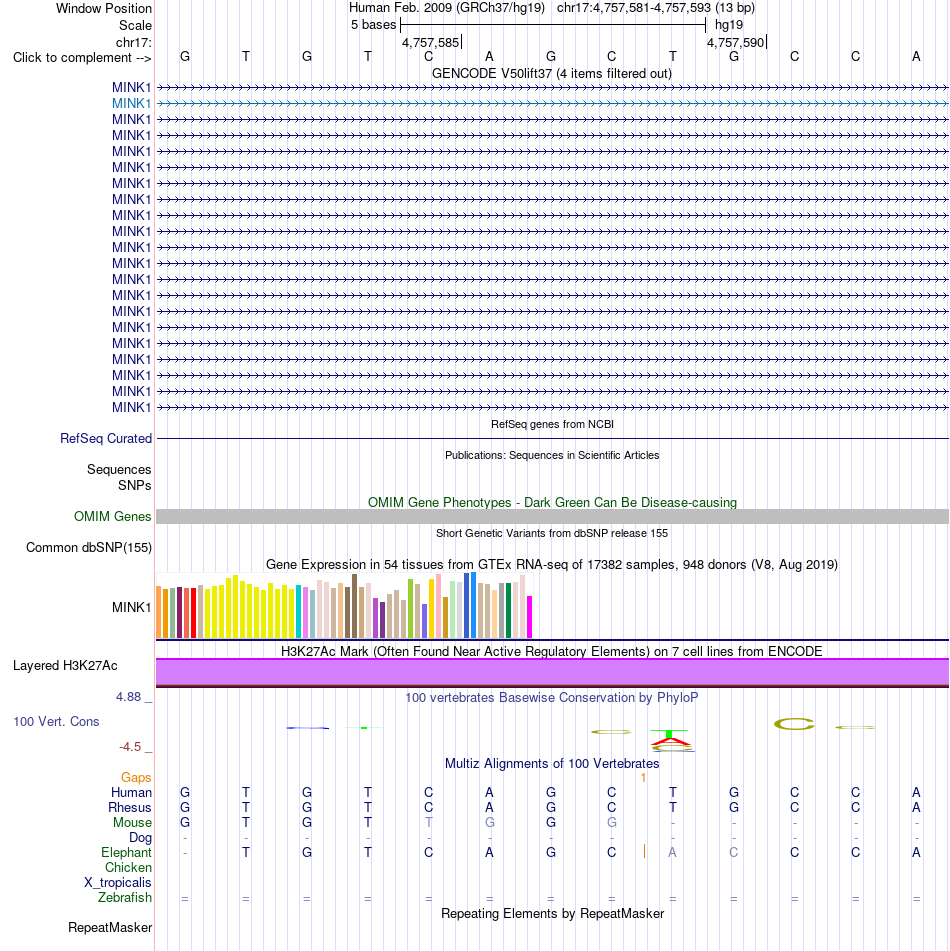Click 'RefSeq genes from NCBI' track title
Image resolution: width=950 pixels, height=951 pixels.
coord(552,424)
